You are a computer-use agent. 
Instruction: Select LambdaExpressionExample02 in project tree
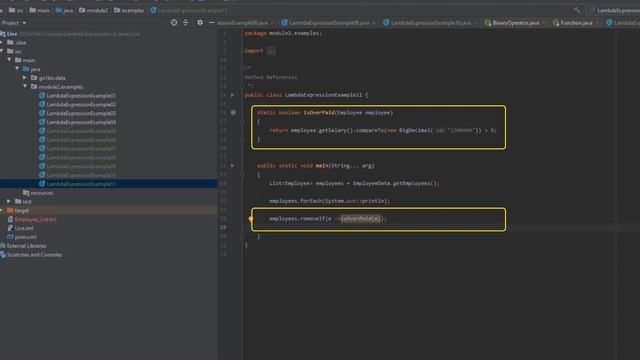tap(81, 104)
